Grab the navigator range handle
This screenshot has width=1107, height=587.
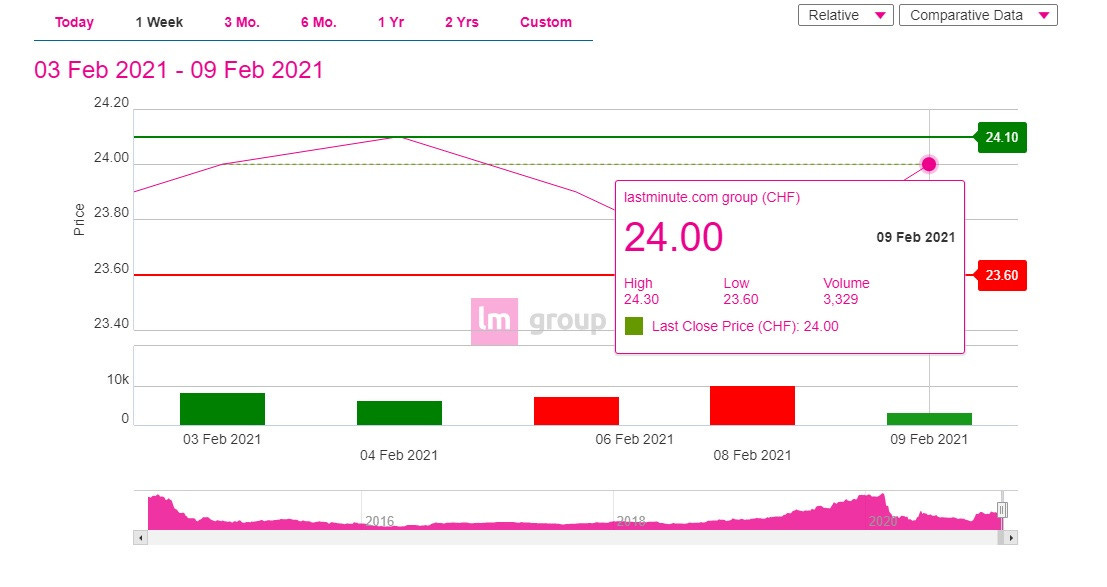coord(1002,510)
